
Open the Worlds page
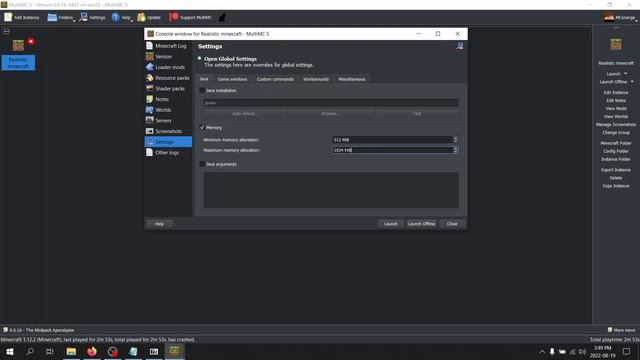click(168, 109)
